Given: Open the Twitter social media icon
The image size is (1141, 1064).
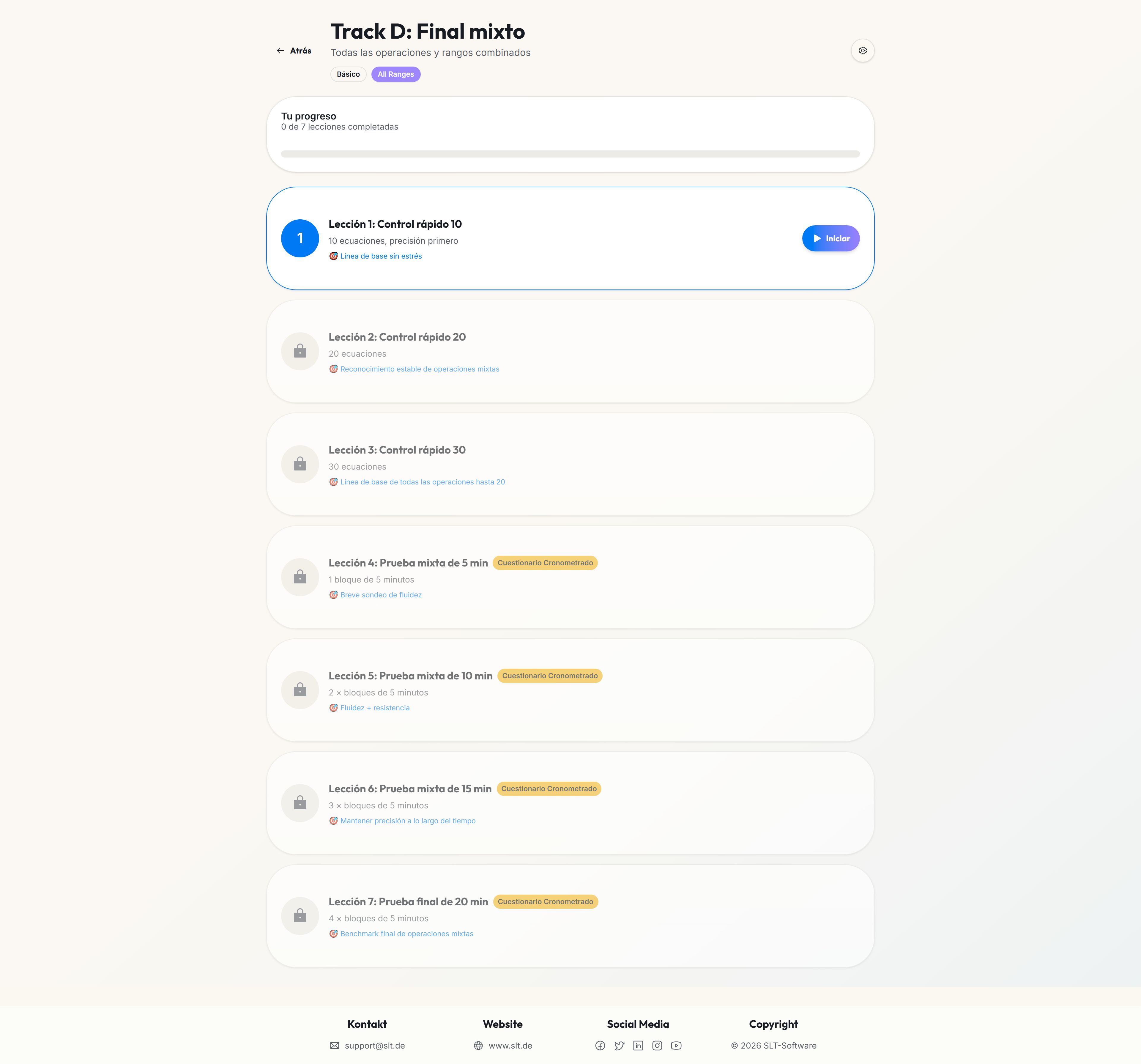Looking at the screenshot, I should [619, 1046].
